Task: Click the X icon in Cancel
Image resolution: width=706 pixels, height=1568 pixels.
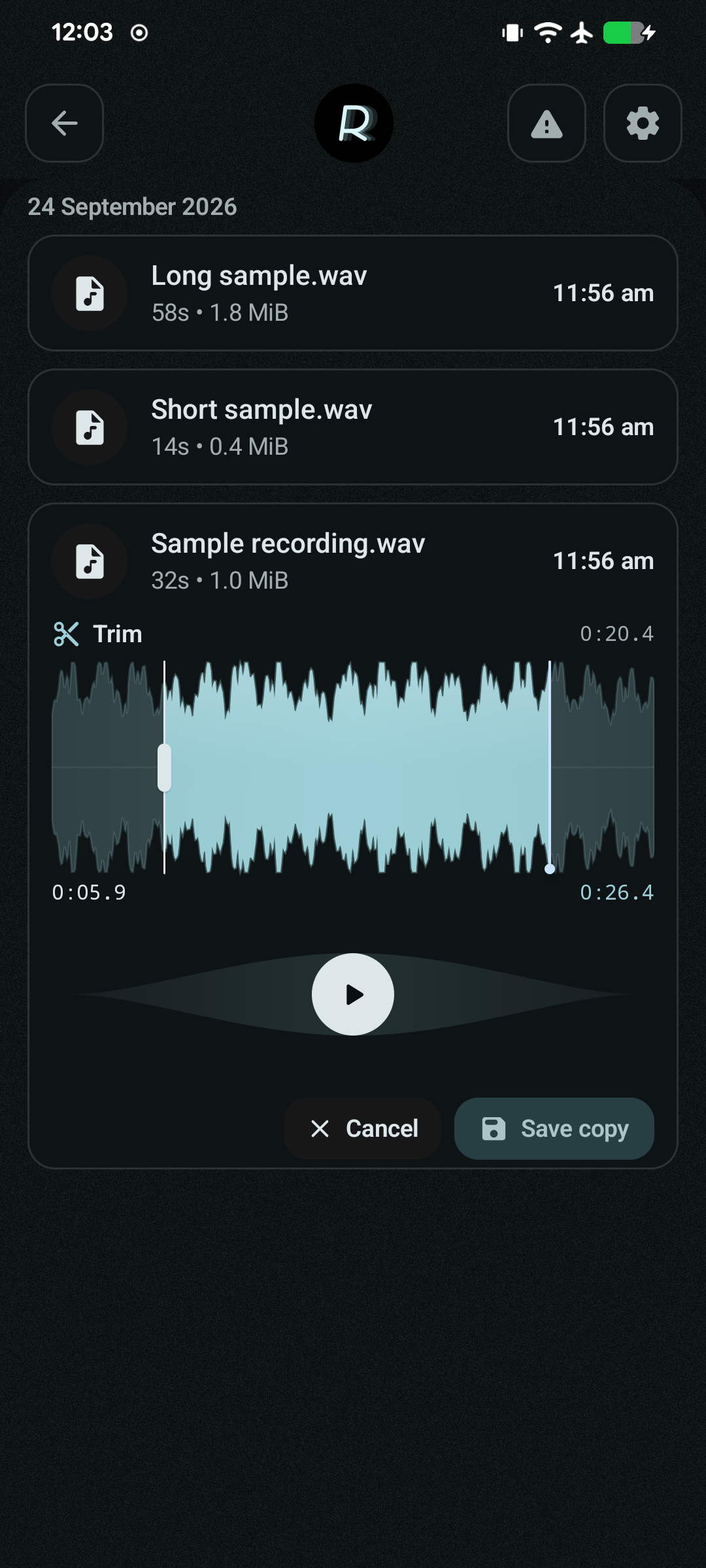Action: [x=320, y=1128]
